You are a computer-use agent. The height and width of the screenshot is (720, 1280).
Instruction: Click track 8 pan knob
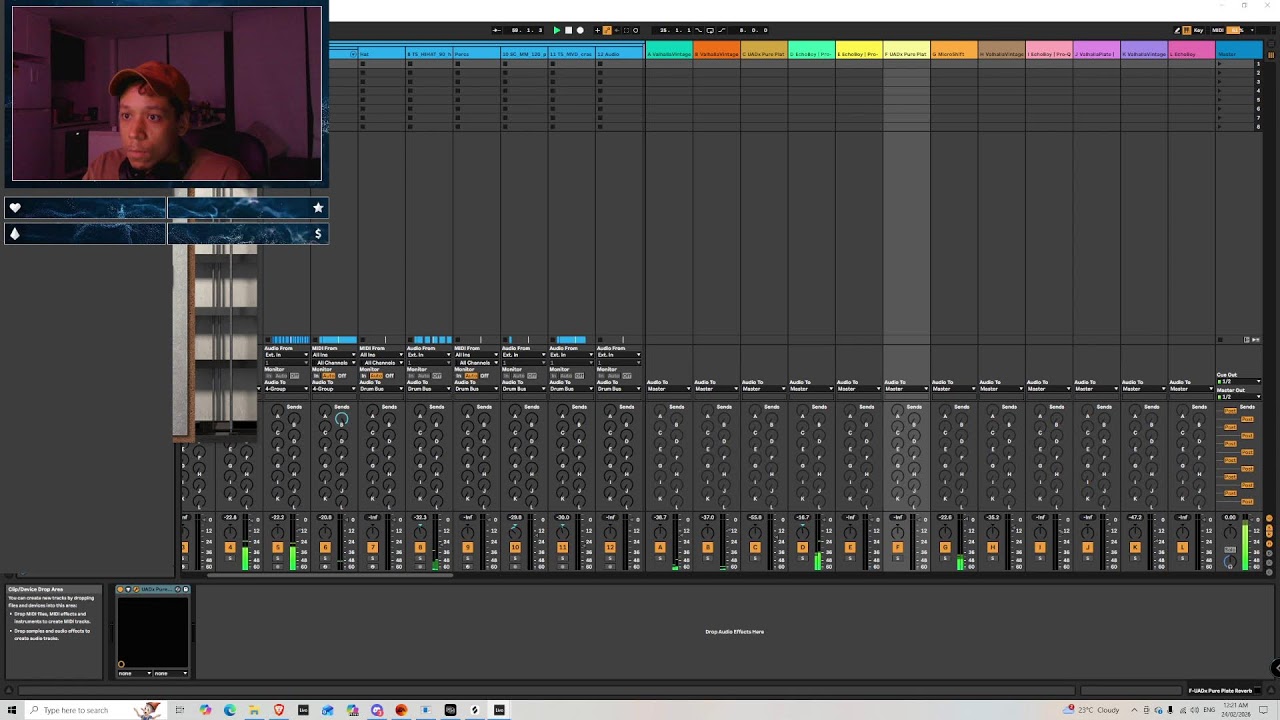[x=420, y=533]
